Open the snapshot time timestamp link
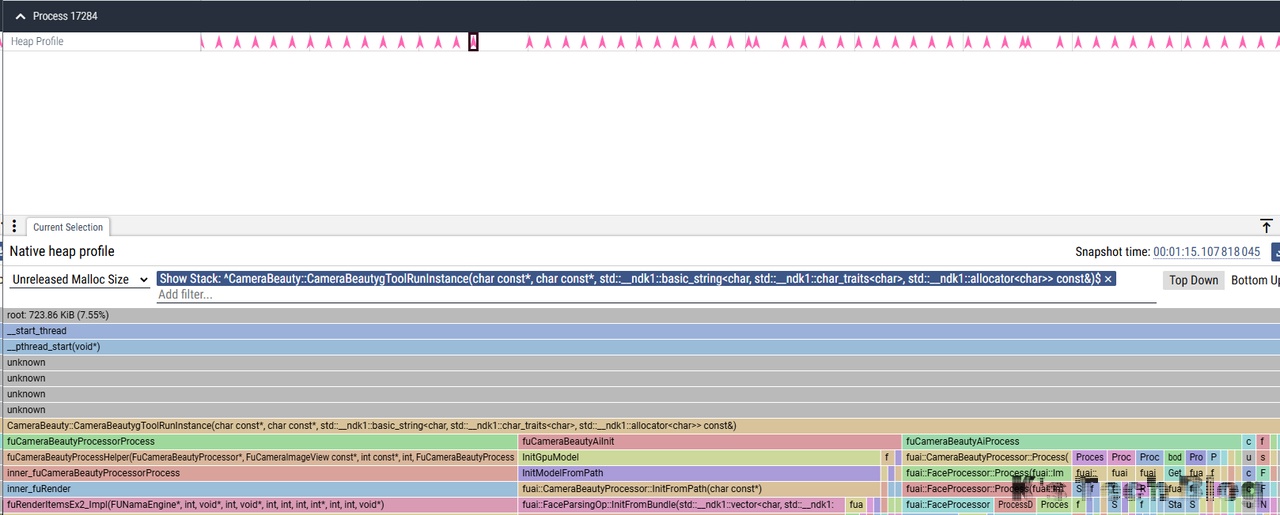 [x=1208, y=252]
